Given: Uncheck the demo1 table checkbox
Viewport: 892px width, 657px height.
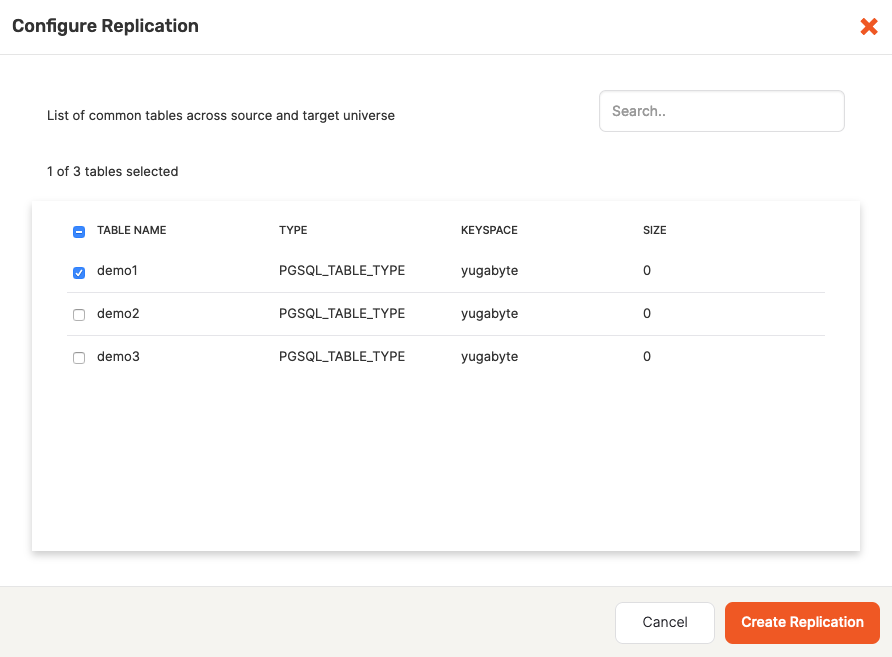Looking at the screenshot, I should (x=79, y=272).
